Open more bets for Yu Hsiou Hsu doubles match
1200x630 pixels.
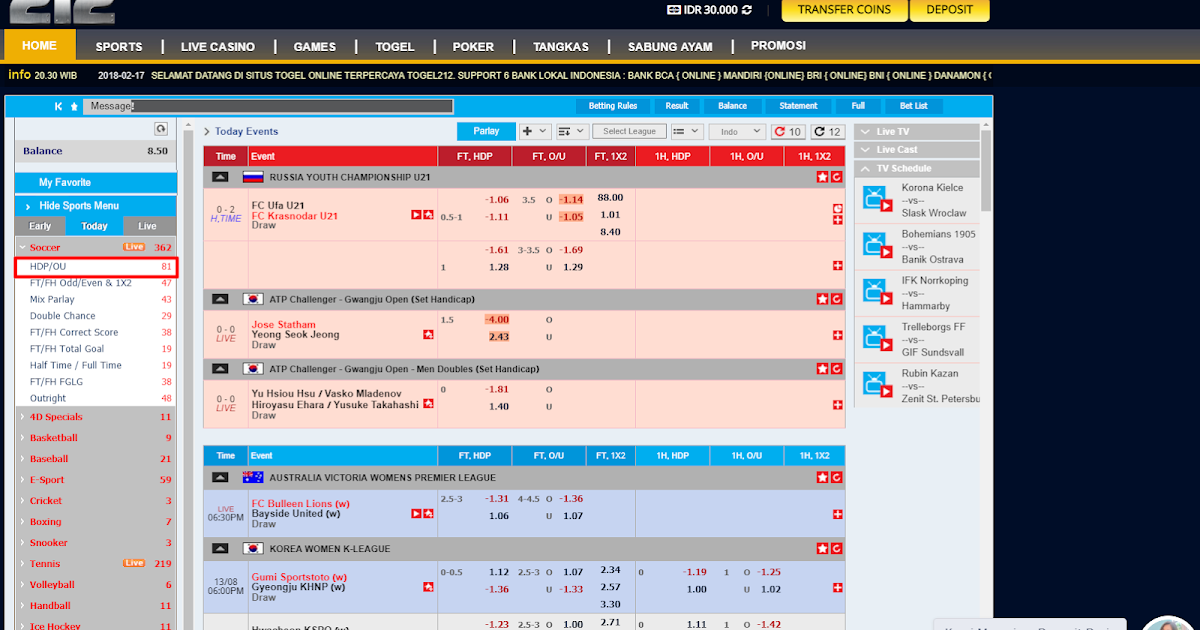coord(837,405)
